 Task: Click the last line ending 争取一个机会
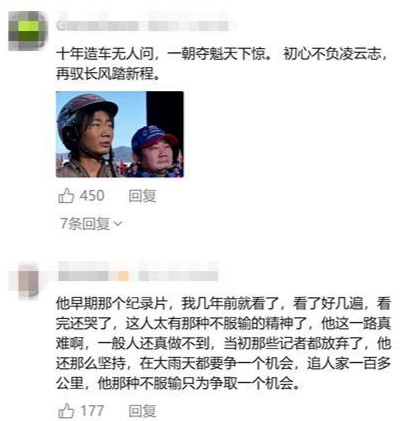[178, 383]
